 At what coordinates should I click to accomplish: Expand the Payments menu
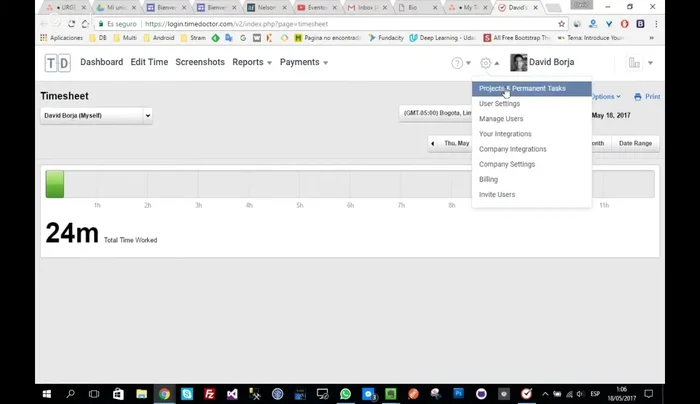[x=304, y=62]
